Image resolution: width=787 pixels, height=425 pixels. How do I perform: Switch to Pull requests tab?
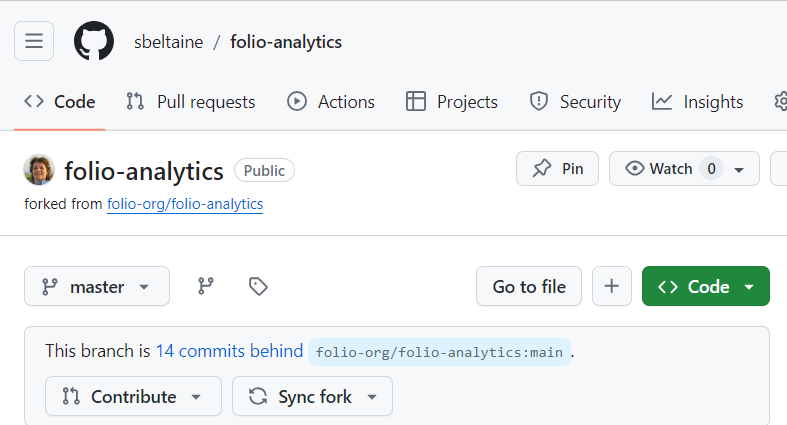click(x=191, y=102)
